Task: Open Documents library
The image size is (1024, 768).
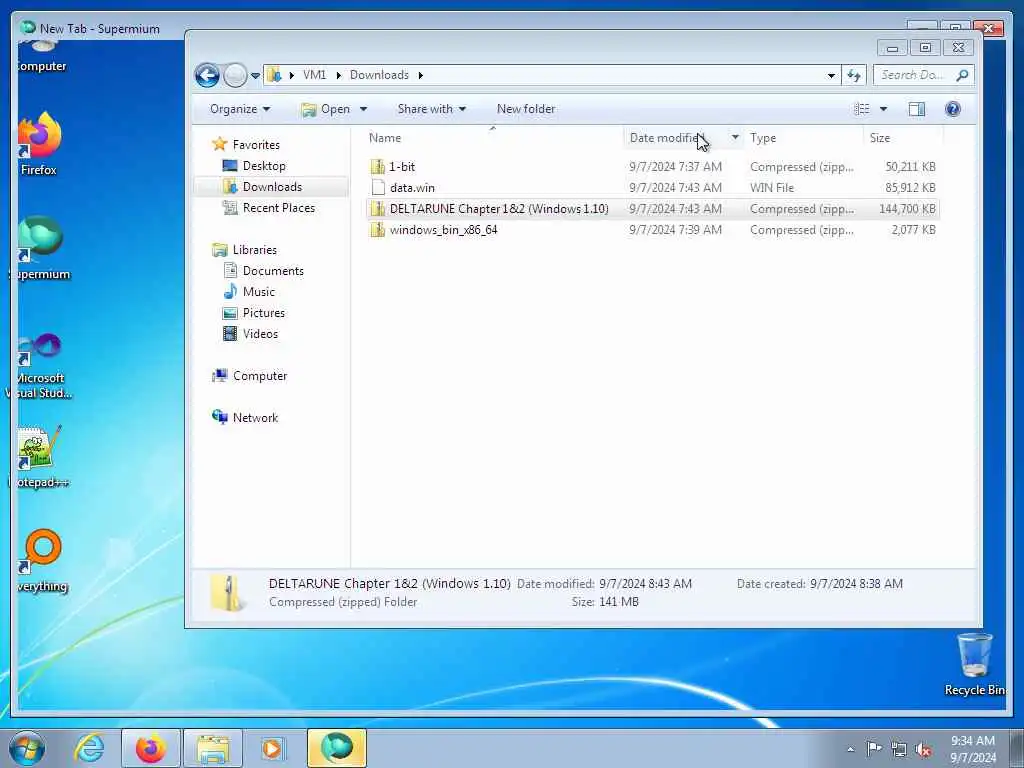Action: click(273, 270)
